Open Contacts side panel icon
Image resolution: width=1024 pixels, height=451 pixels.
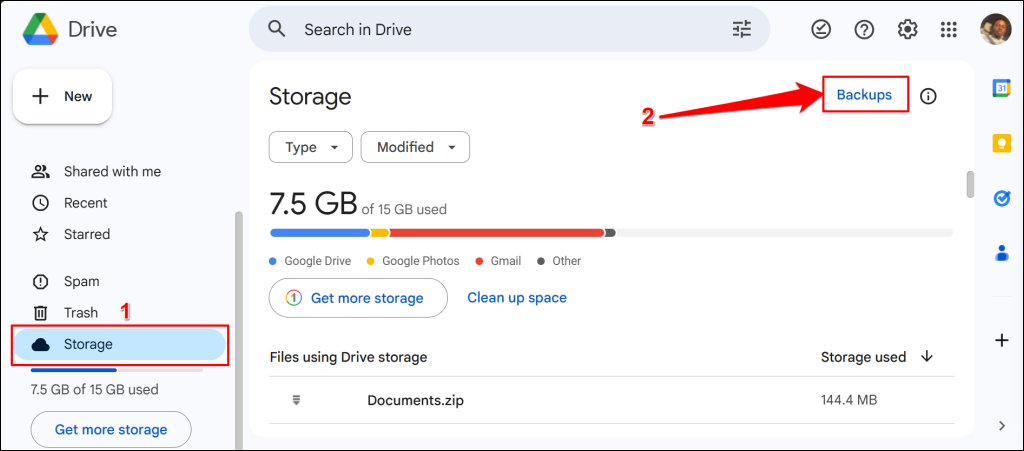pyautogui.click(x=1001, y=253)
